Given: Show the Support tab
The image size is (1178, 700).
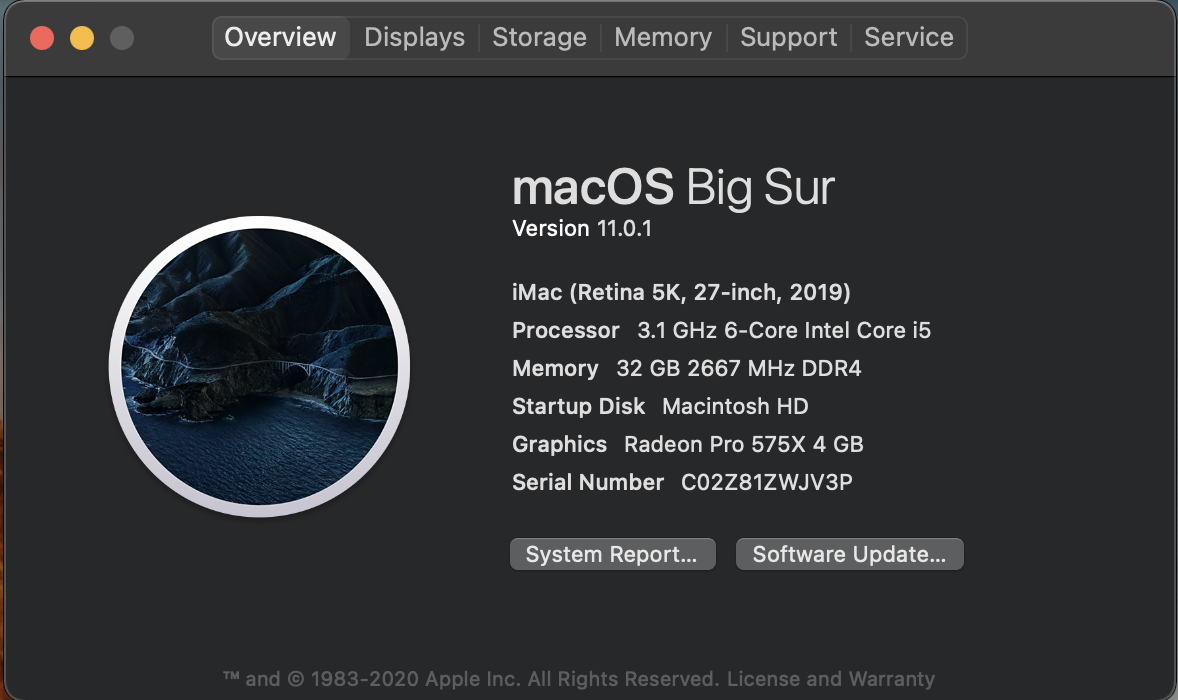Looking at the screenshot, I should [788, 38].
